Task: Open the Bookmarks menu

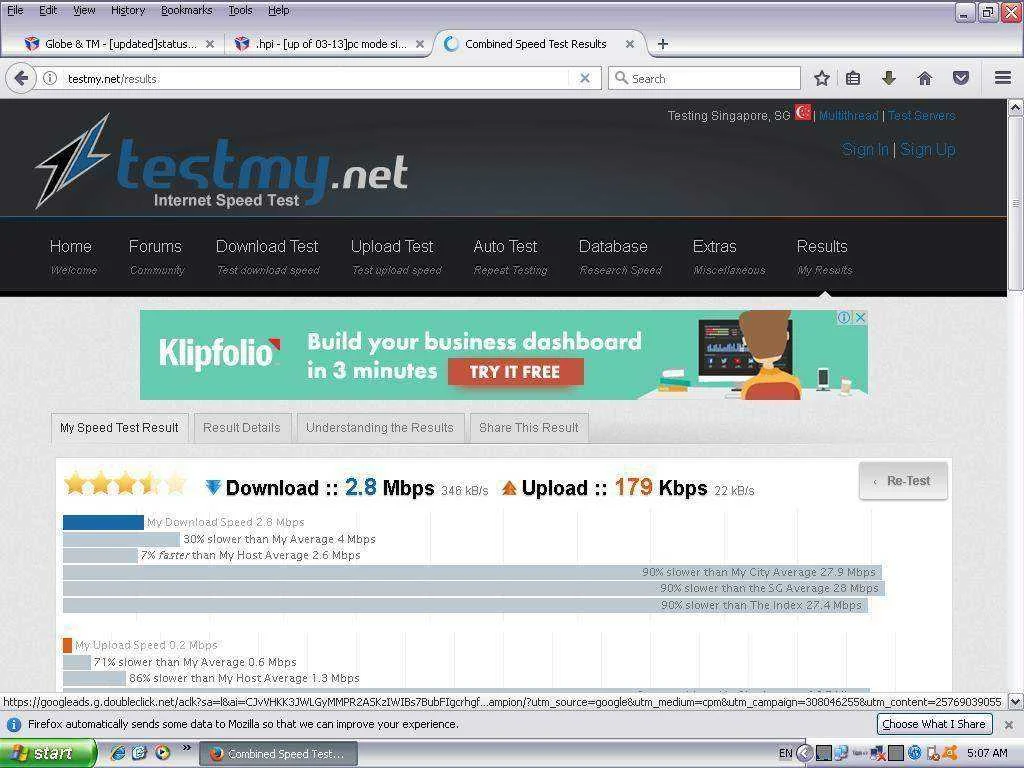Action: click(187, 10)
